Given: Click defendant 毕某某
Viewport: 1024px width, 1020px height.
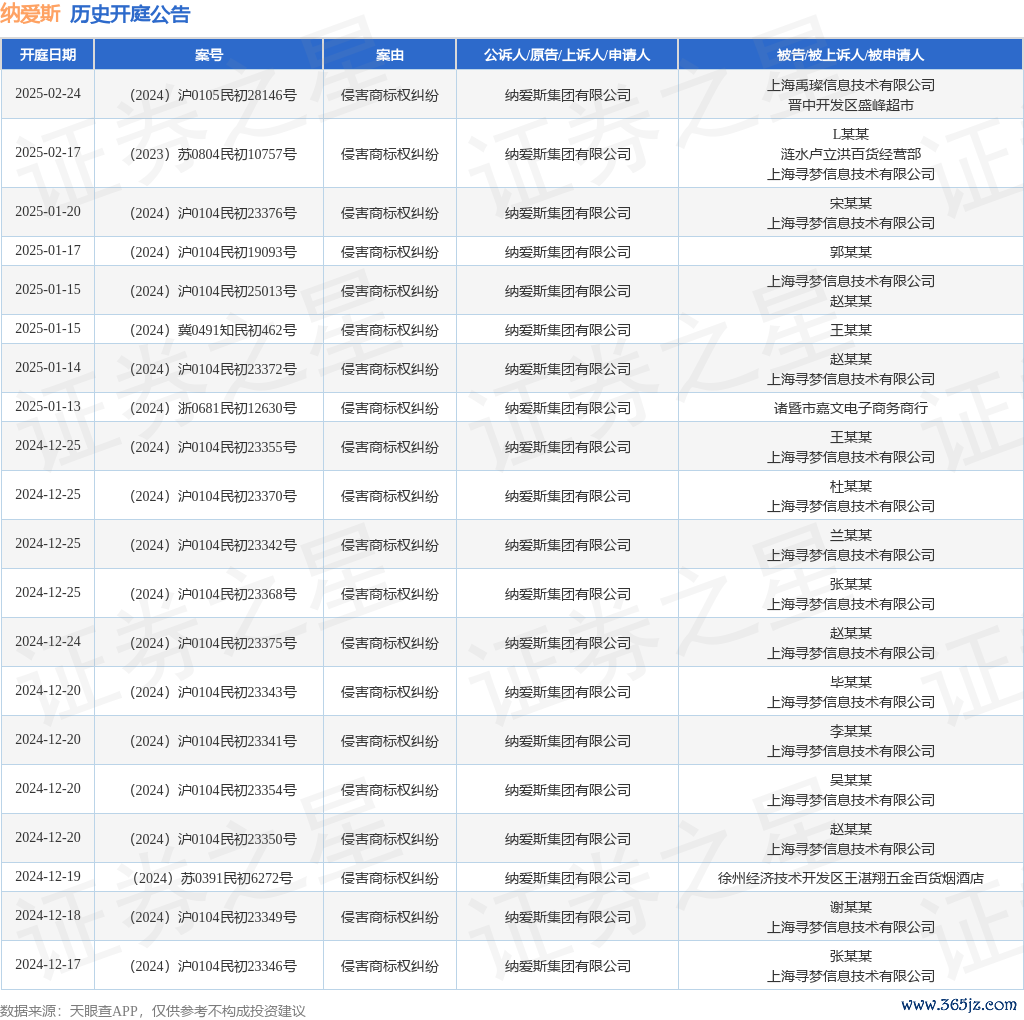Looking at the screenshot, I should 850,682.
